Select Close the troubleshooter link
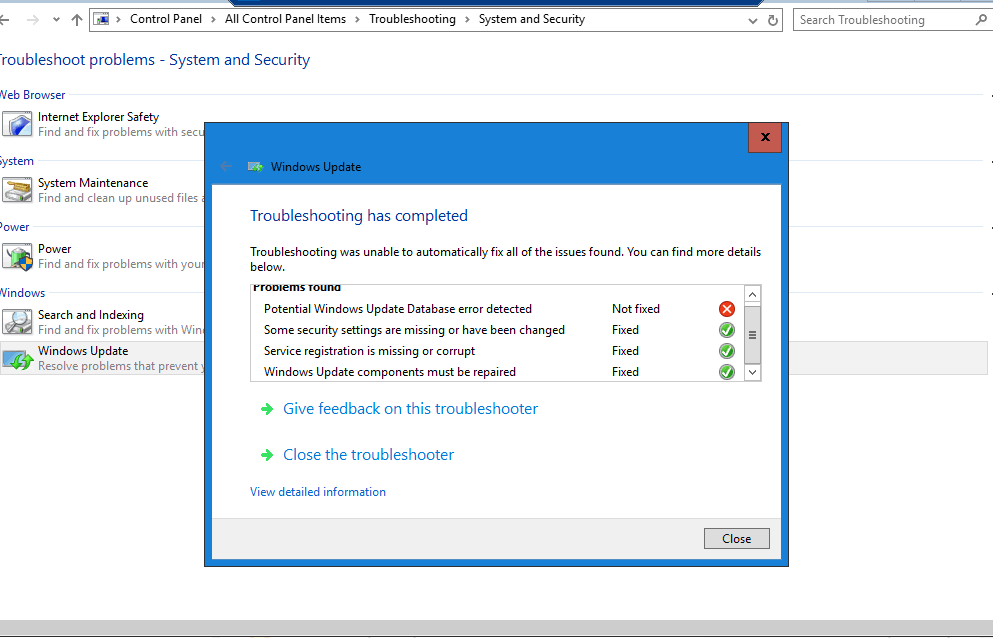This screenshot has height=638, width=993. click(369, 455)
